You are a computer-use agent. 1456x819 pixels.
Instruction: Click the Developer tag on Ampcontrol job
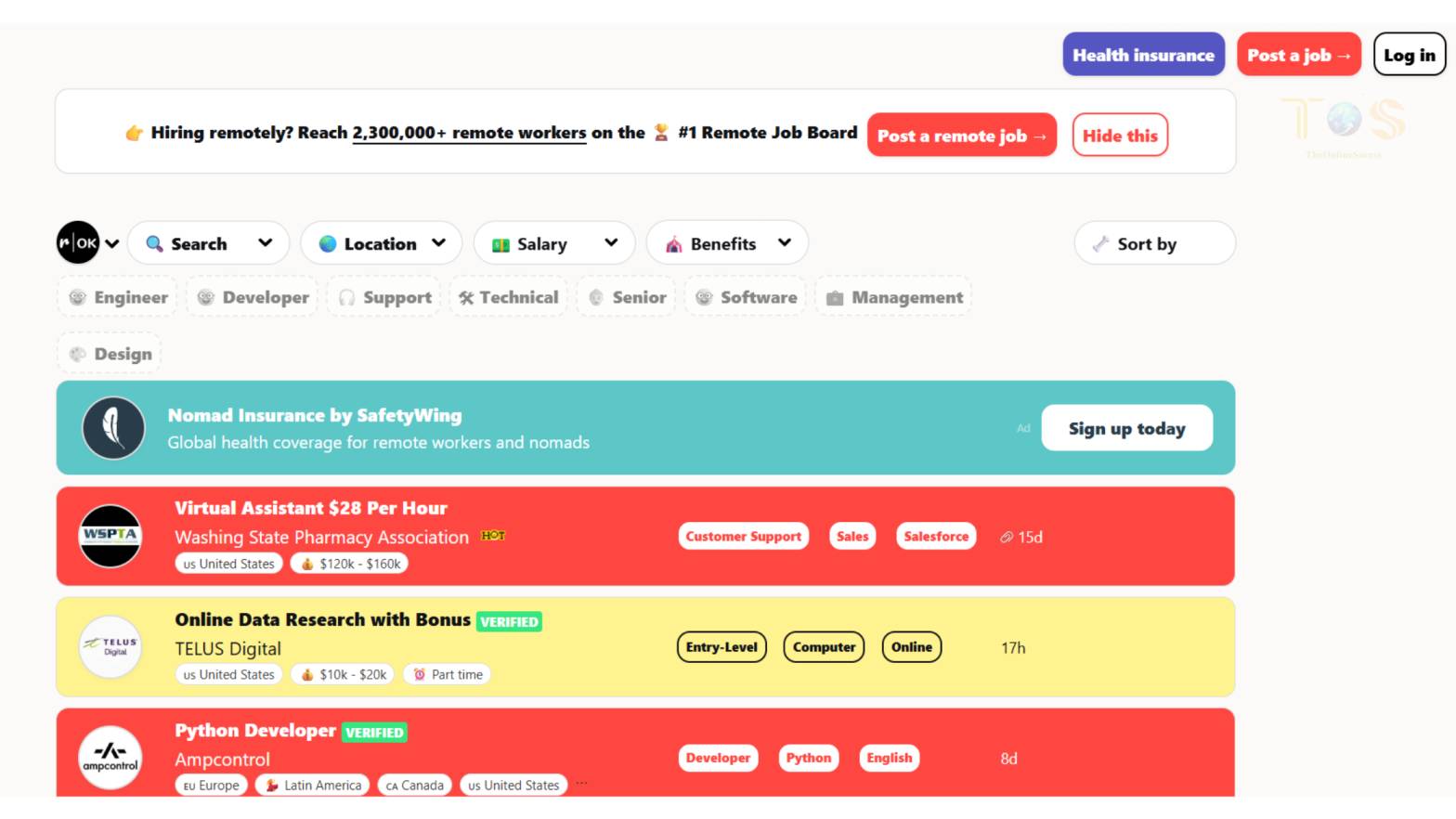click(x=718, y=758)
